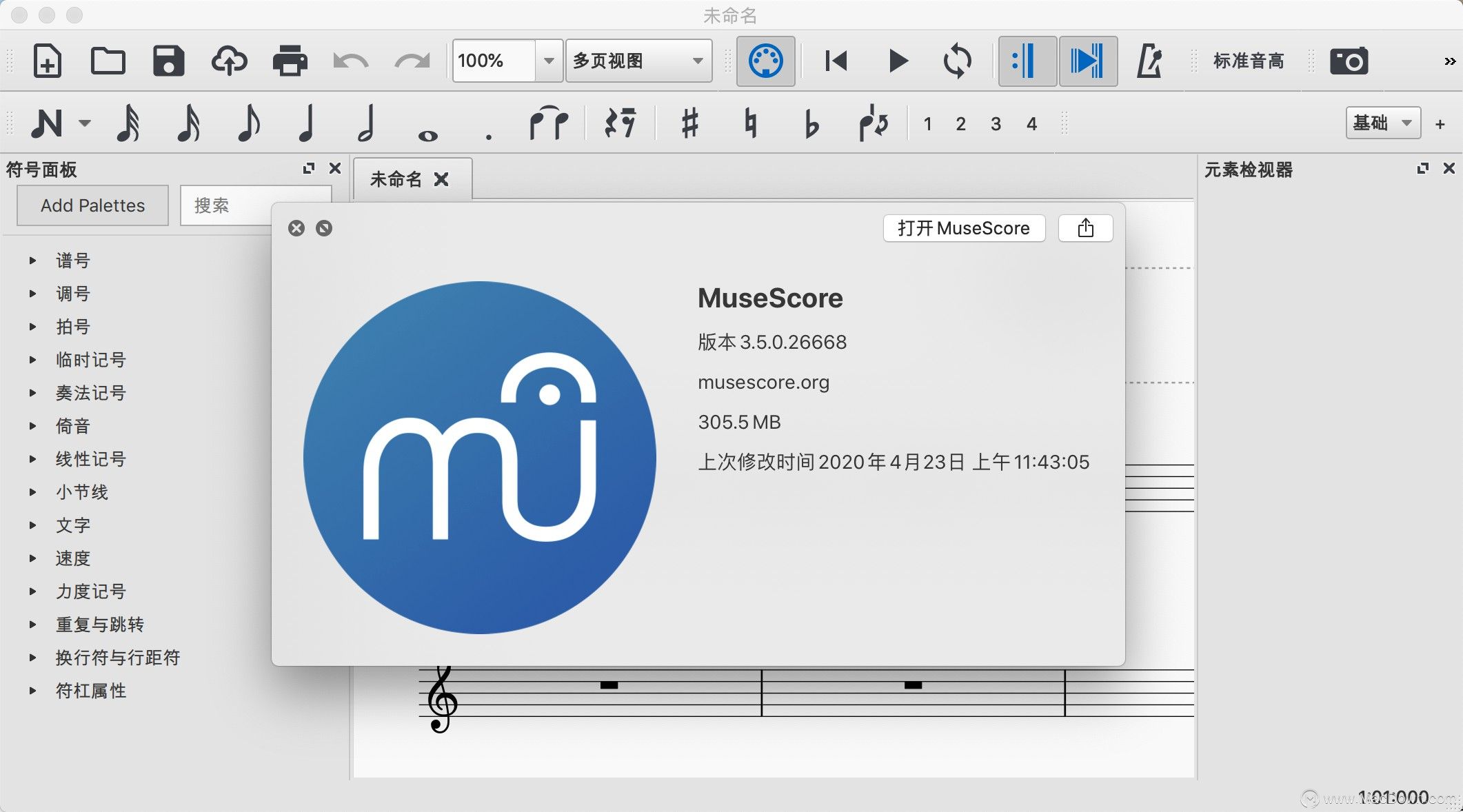Viewport: 1463px width, 812px height.
Task: Show hidden toolbar items via the chevron
Action: click(x=1450, y=61)
